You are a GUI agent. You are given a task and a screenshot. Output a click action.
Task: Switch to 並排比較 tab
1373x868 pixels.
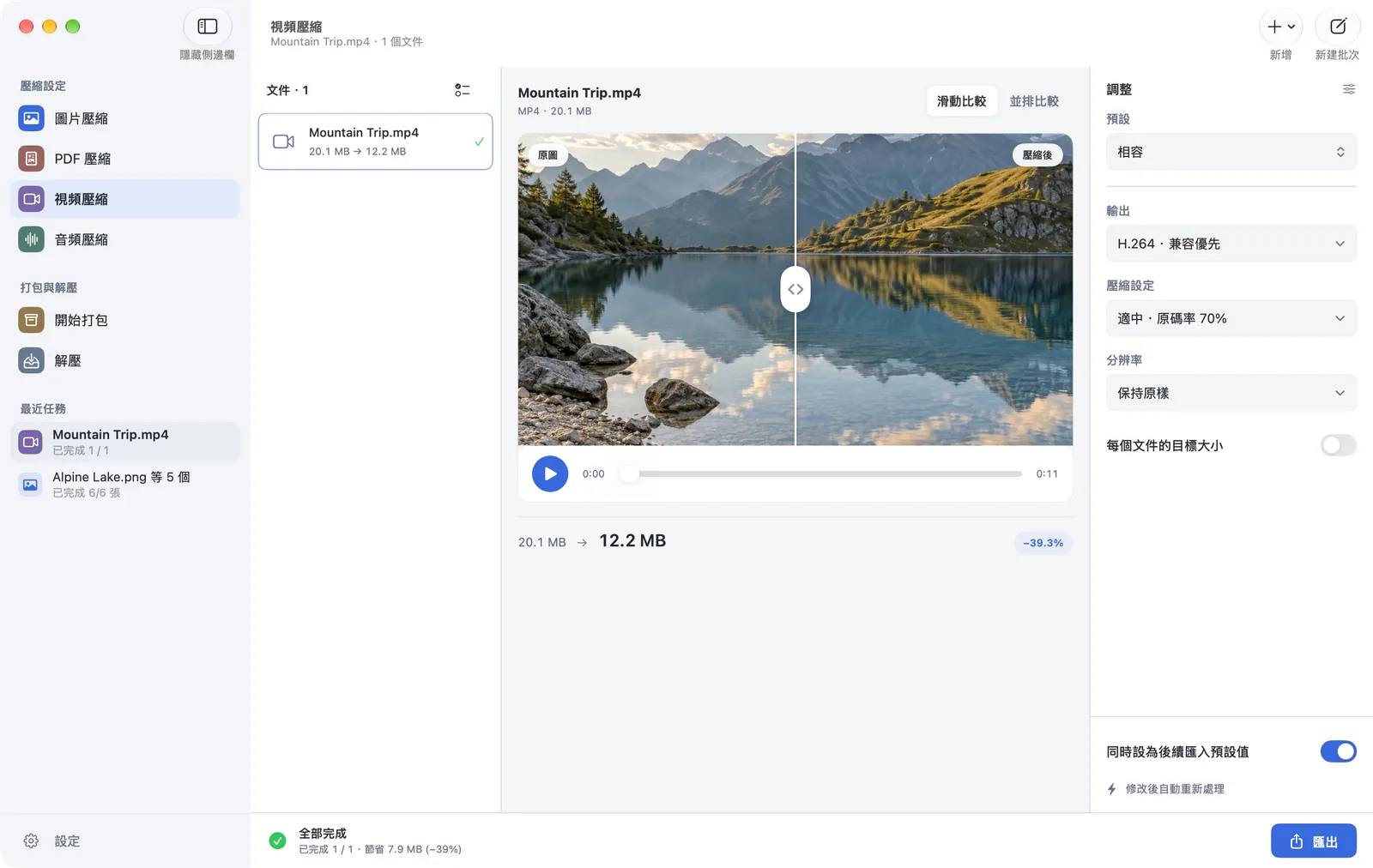(x=1034, y=101)
